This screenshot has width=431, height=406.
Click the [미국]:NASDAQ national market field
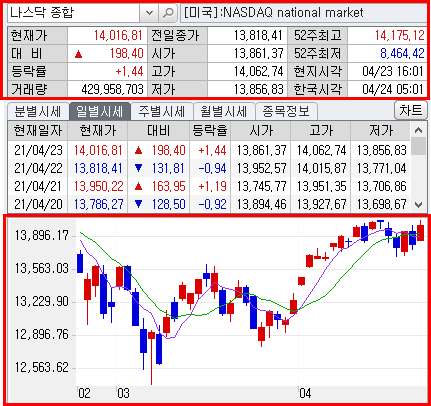click(303, 13)
